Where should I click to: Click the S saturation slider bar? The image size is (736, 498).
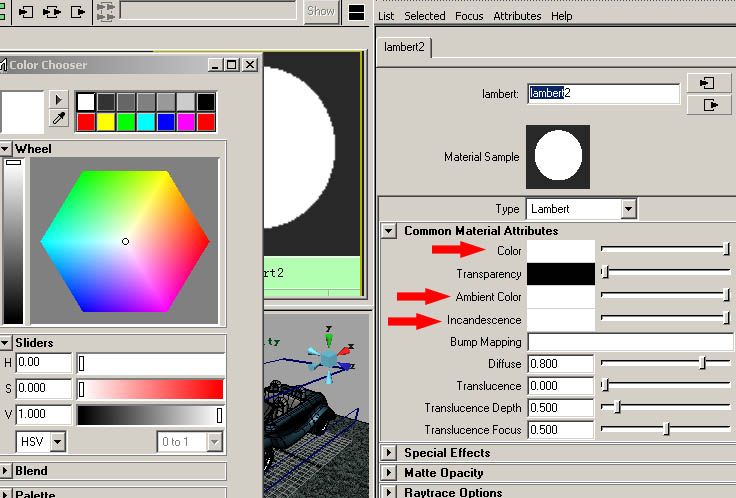[151, 389]
